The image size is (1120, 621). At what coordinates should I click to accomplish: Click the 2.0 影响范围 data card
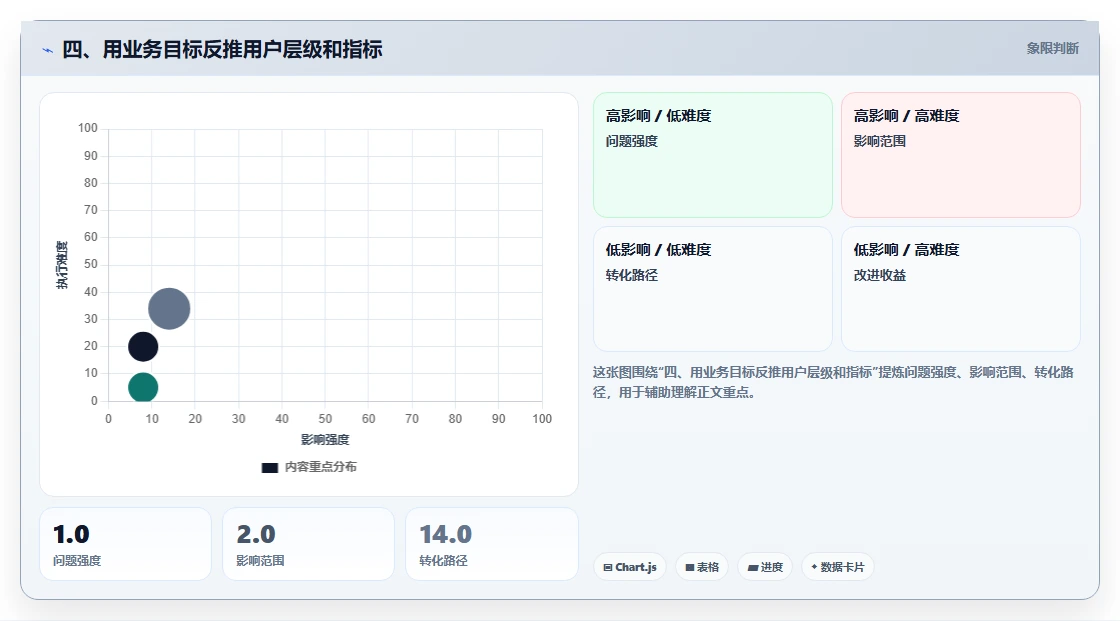(x=309, y=544)
